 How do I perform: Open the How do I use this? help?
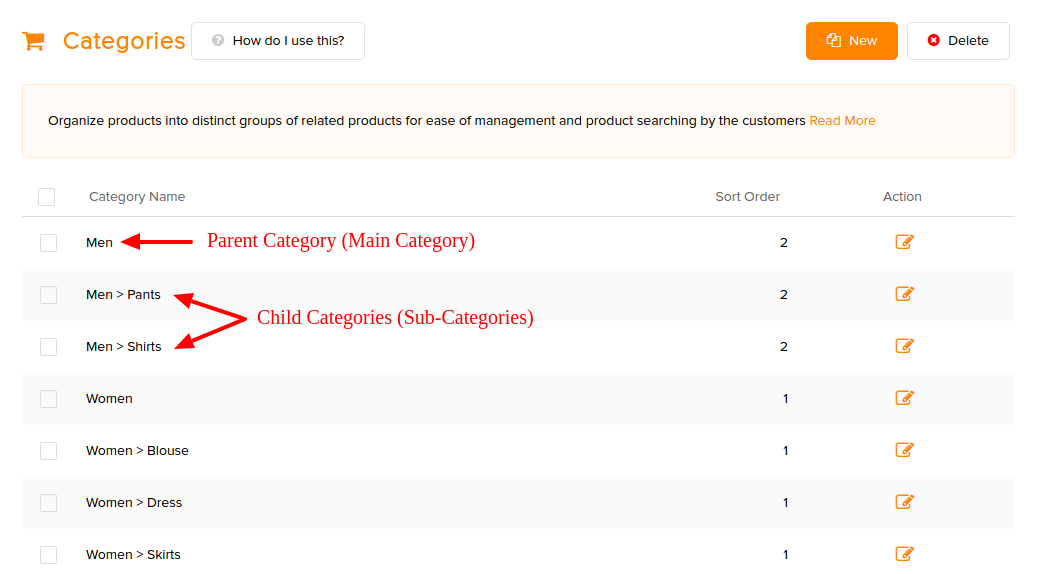[x=278, y=41]
